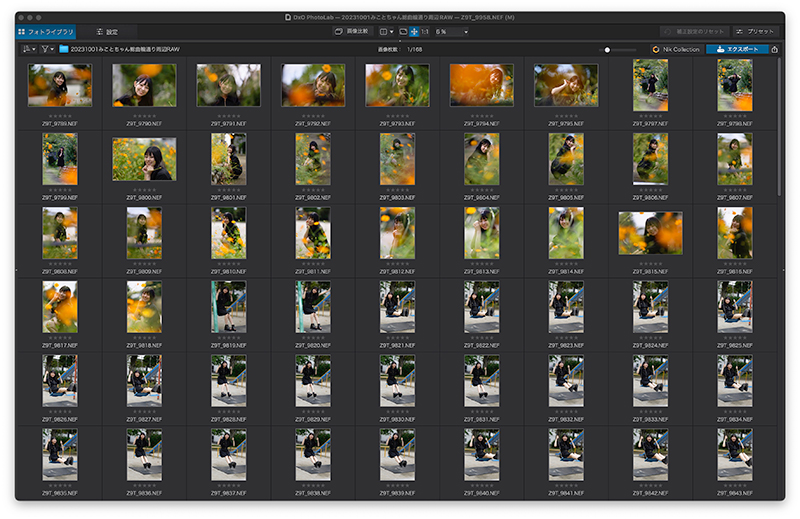Click the 画像比較 compare button
This screenshot has height=519, width=800.
pyautogui.click(x=352, y=31)
